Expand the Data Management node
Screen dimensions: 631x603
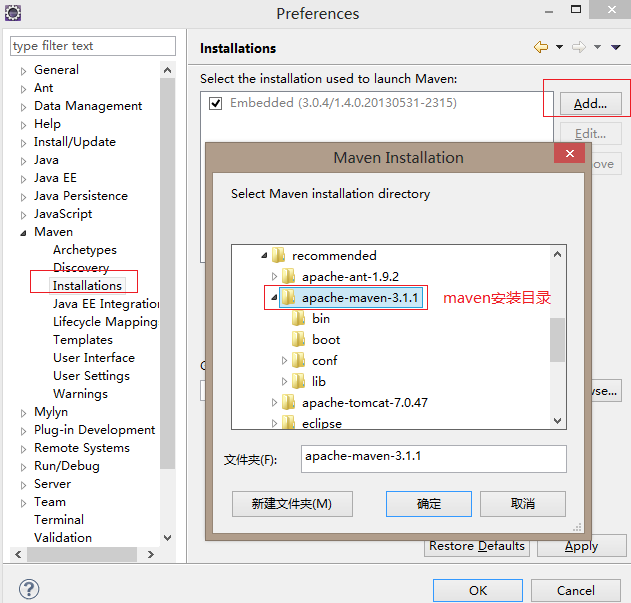pyautogui.click(x=23, y=107)
